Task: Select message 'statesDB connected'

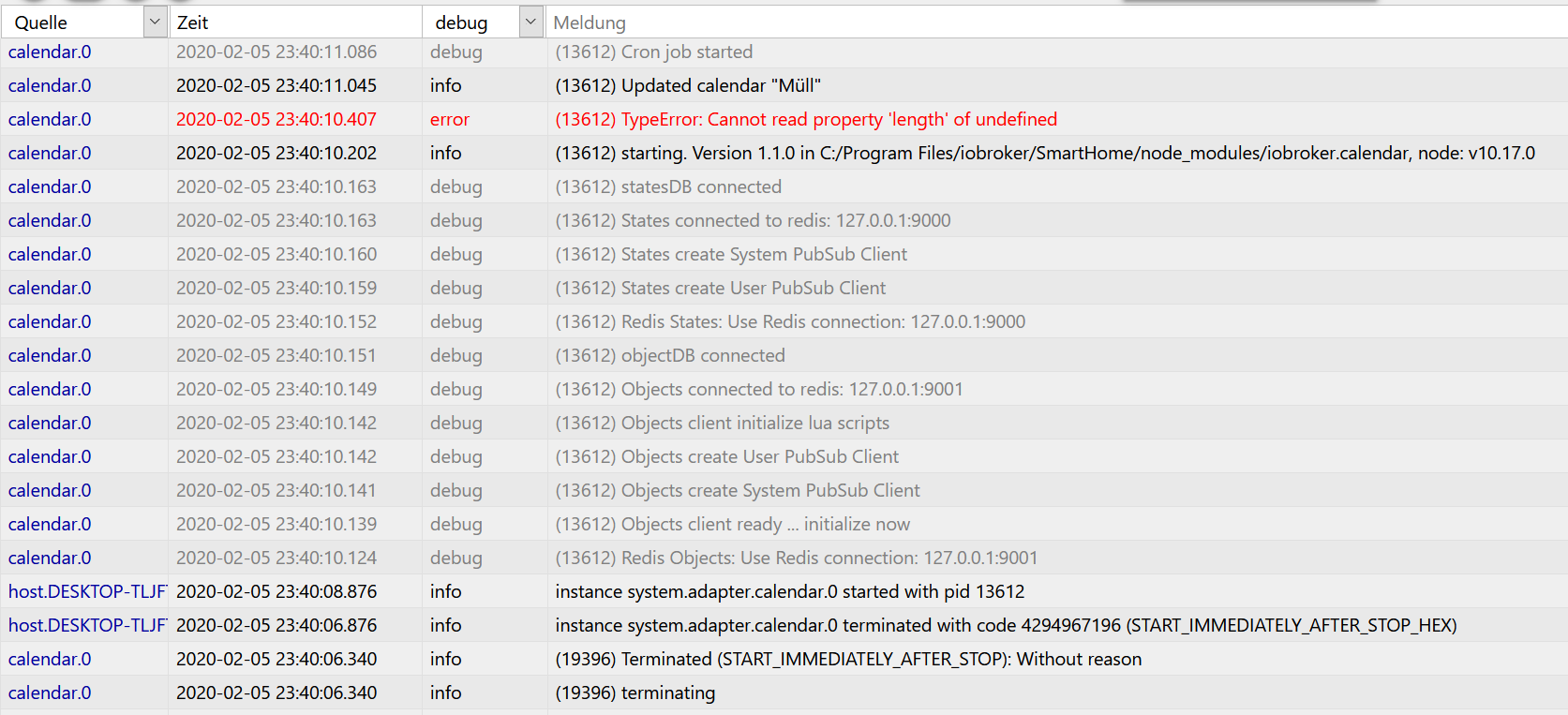Action: click(668, 186)
